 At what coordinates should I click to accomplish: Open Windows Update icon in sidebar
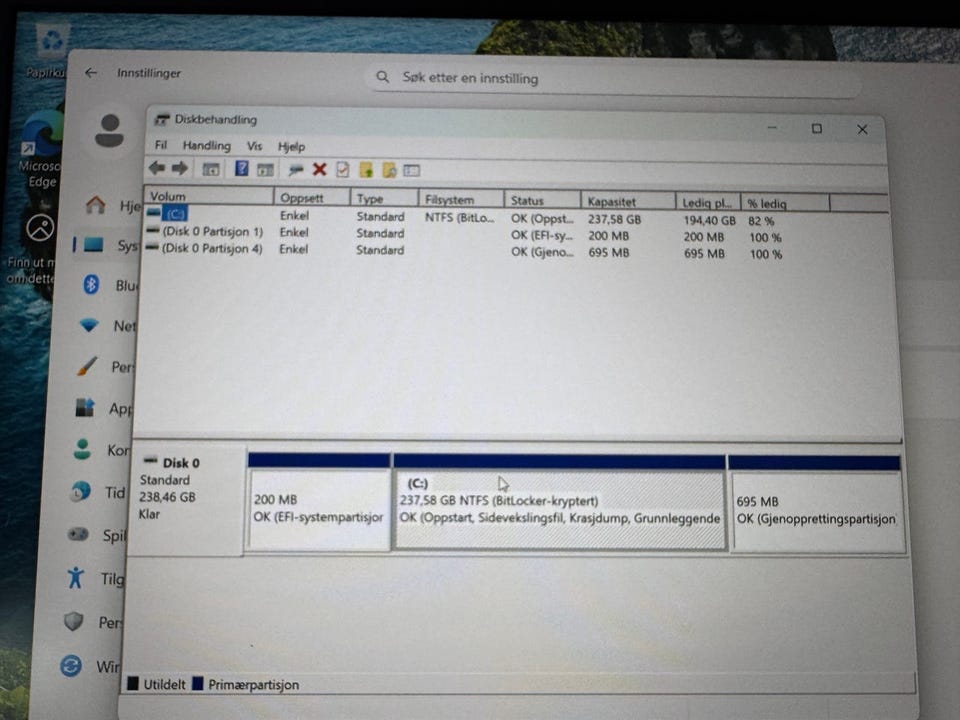tap(71, 666)
